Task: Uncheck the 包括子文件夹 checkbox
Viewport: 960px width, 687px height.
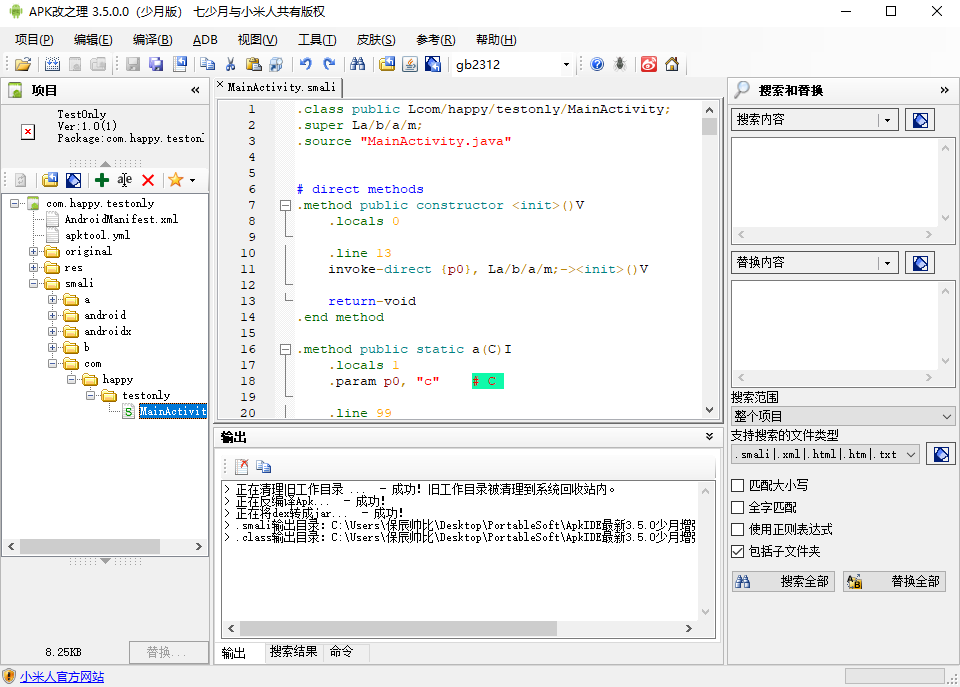Action: coord(738,552)
